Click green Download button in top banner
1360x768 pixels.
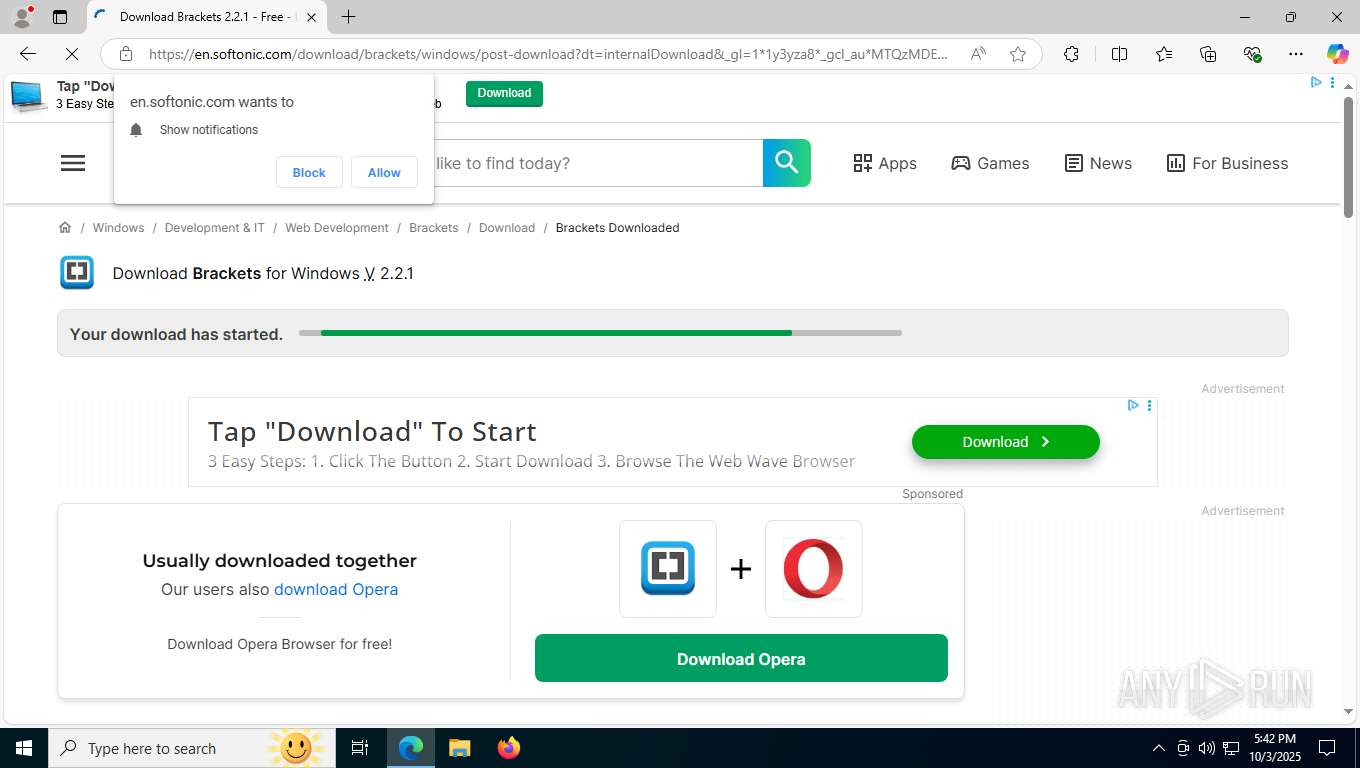click(x=504, y=93)
